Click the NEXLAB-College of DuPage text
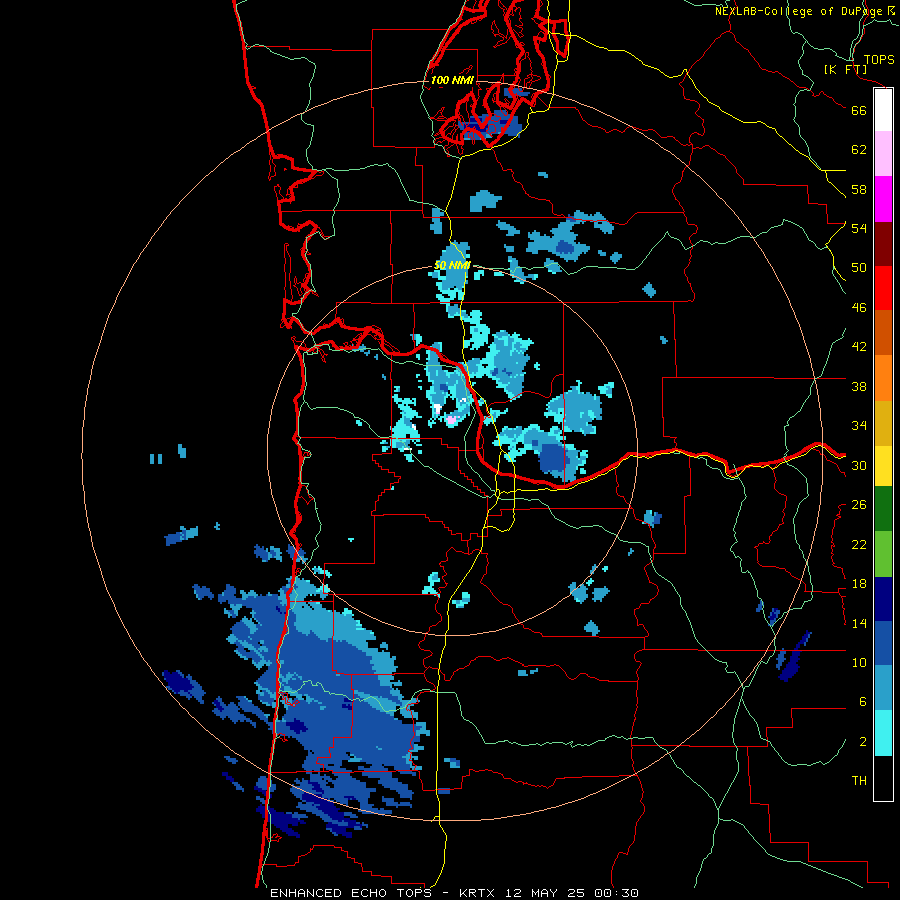 [798, 11]
